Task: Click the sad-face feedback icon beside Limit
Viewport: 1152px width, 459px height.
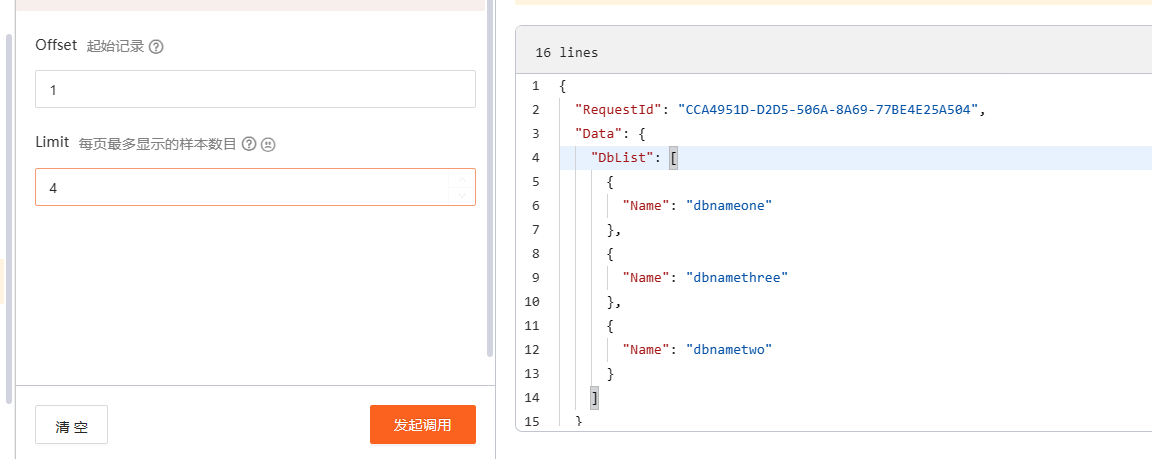Action: click(x=268, y=144)
